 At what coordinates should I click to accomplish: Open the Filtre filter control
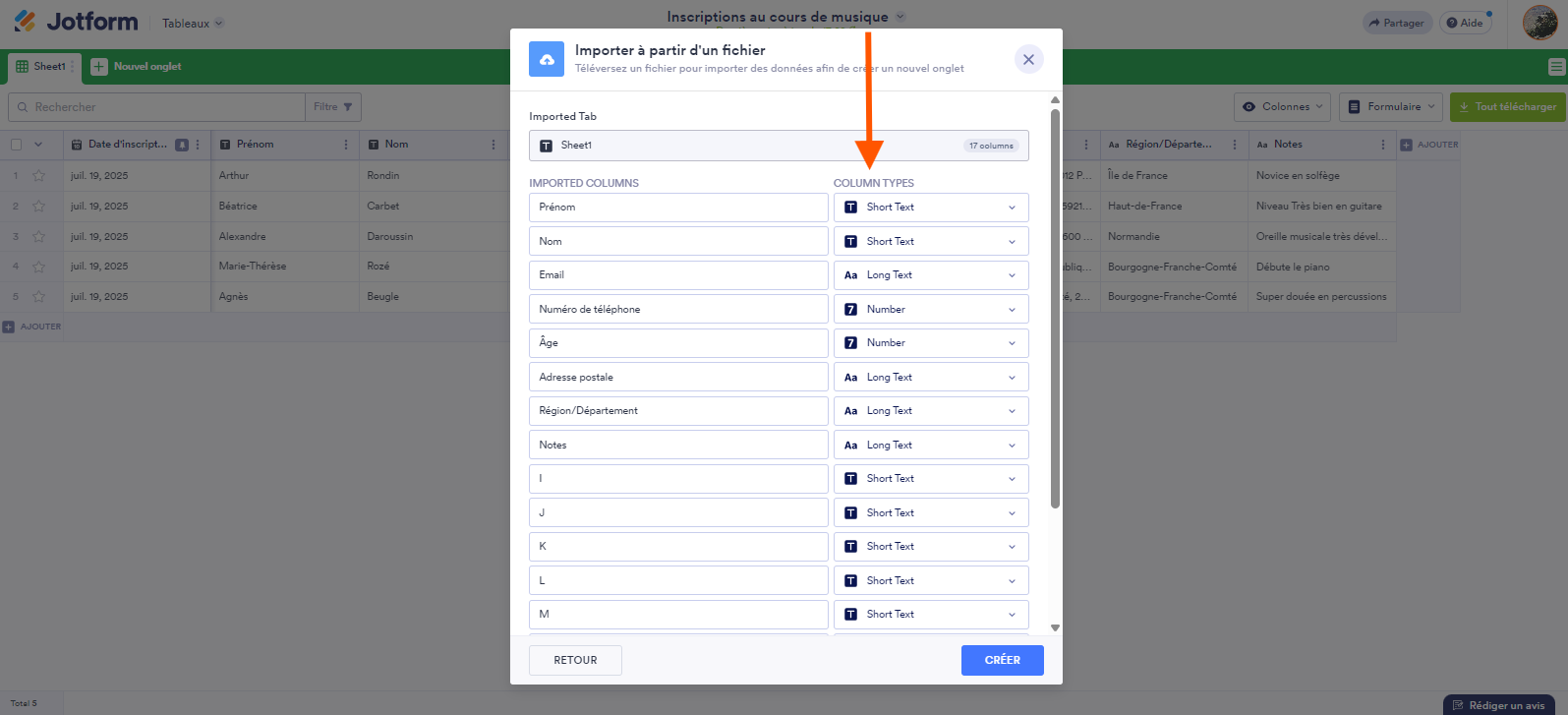pyautogui.click(x=333, y=107)
